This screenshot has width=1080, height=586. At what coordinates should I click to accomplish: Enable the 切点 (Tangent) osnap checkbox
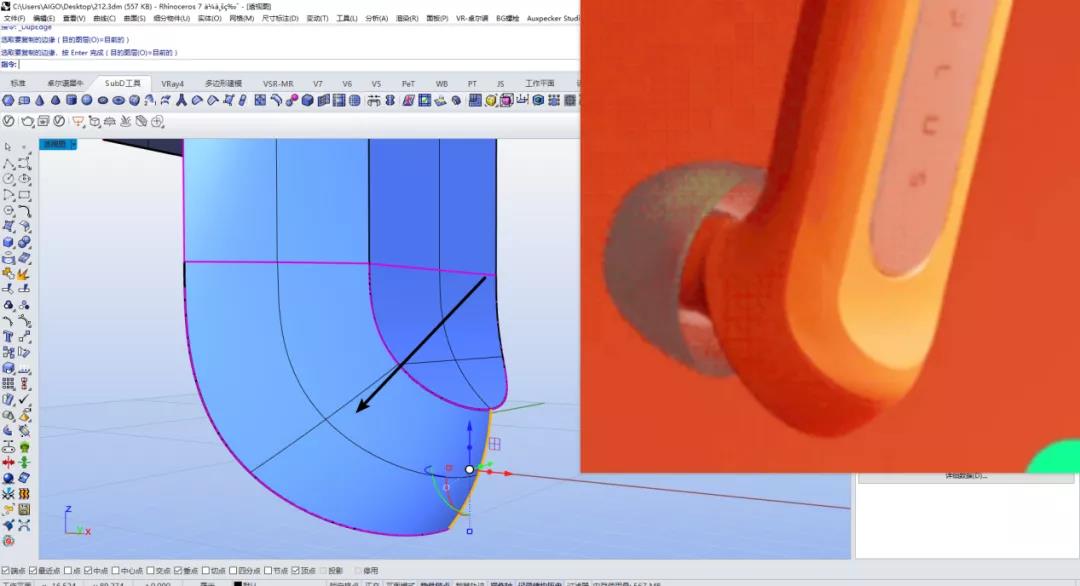(x=205, y=571)
